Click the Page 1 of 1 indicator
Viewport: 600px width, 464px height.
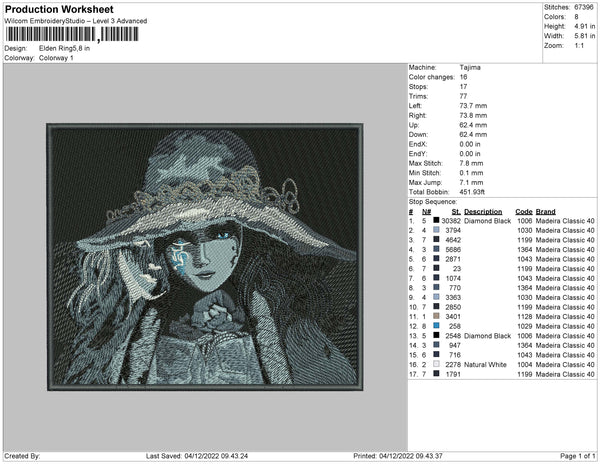578,456
